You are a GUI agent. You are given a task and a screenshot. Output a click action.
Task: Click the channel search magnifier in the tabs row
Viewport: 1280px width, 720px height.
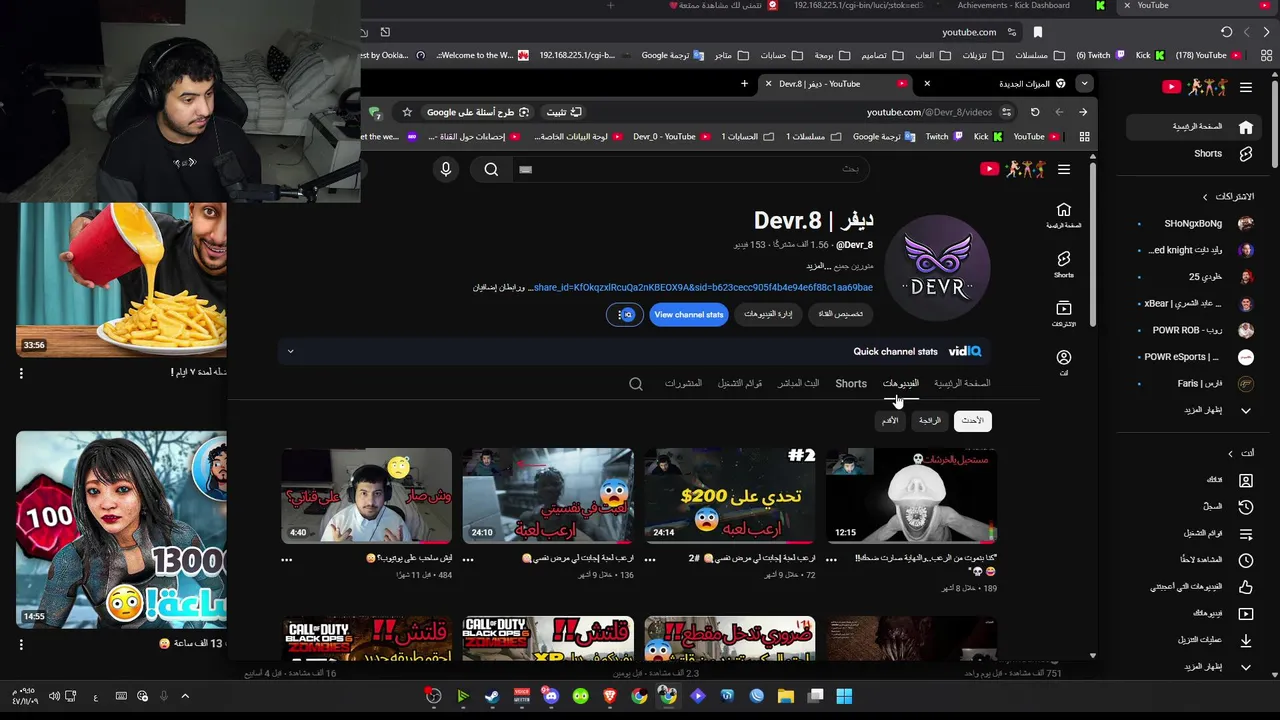pyautogui.click(x=636, y=384)
